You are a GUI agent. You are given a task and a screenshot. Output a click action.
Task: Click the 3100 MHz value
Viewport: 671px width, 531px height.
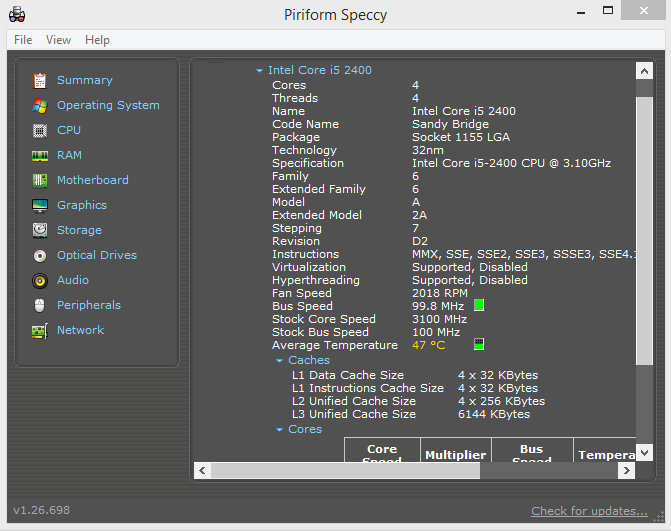coord(439,319)
